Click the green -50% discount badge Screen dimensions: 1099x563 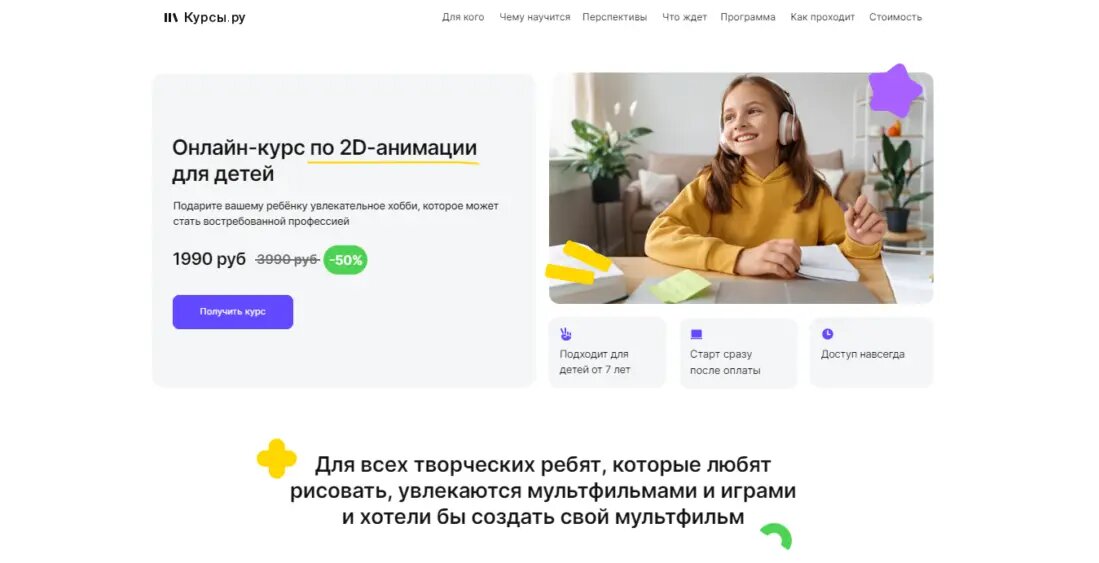click(x=346, y=260)
